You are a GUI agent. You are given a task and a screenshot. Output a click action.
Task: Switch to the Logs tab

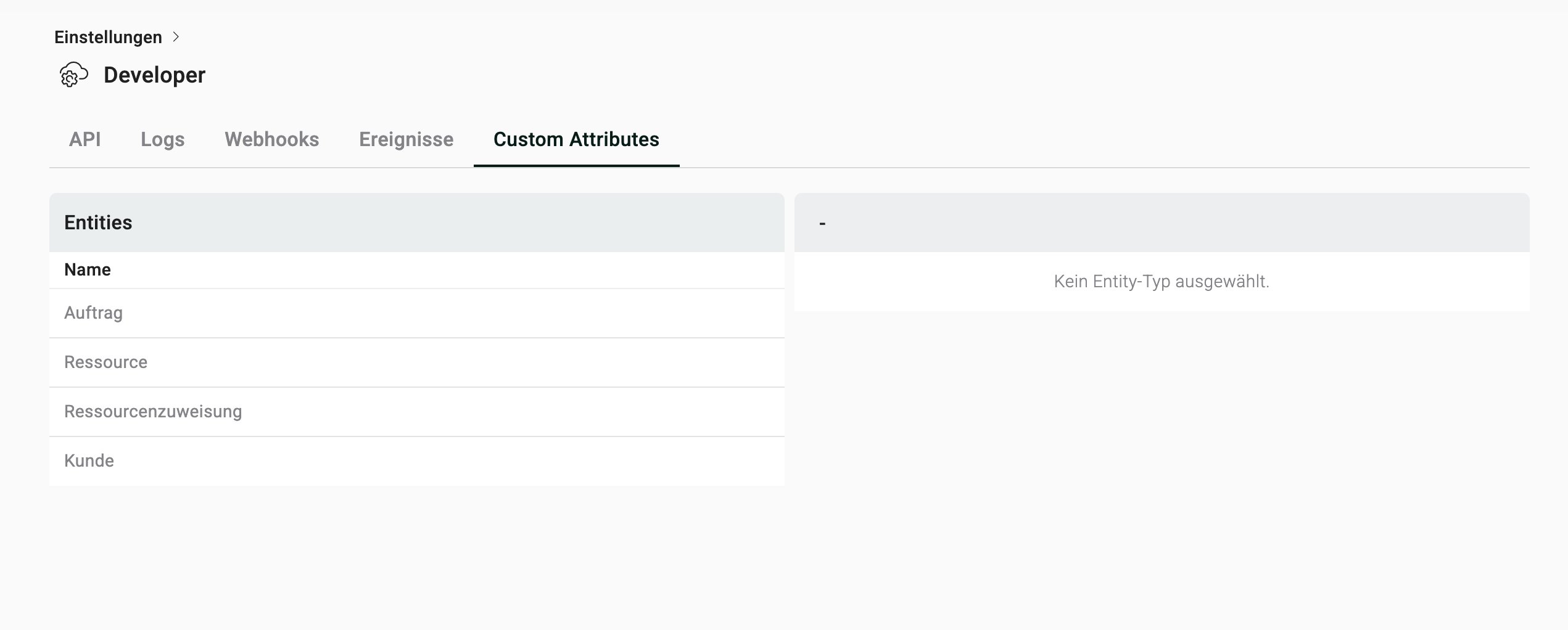click(x=162, y=139)
